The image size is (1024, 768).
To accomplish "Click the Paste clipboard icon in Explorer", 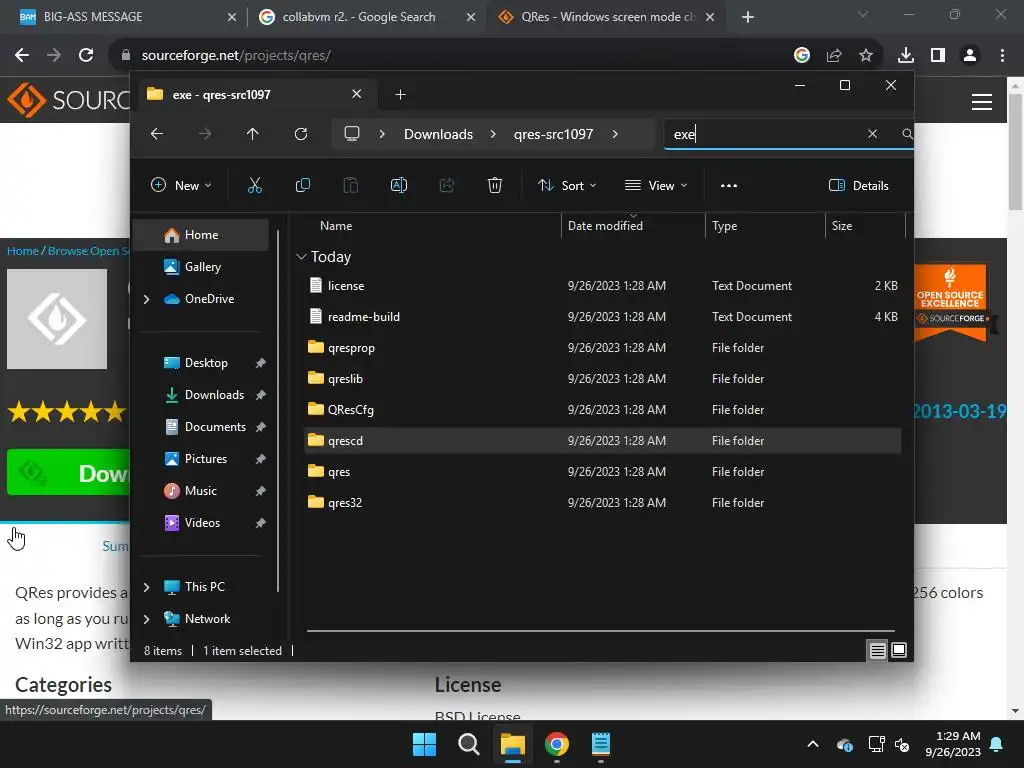I will click(351, 185).
